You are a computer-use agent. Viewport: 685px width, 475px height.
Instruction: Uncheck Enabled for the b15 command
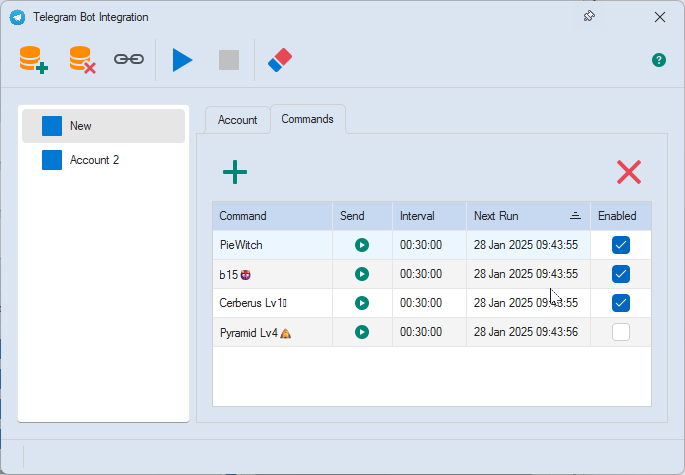[x=621, y=274]
